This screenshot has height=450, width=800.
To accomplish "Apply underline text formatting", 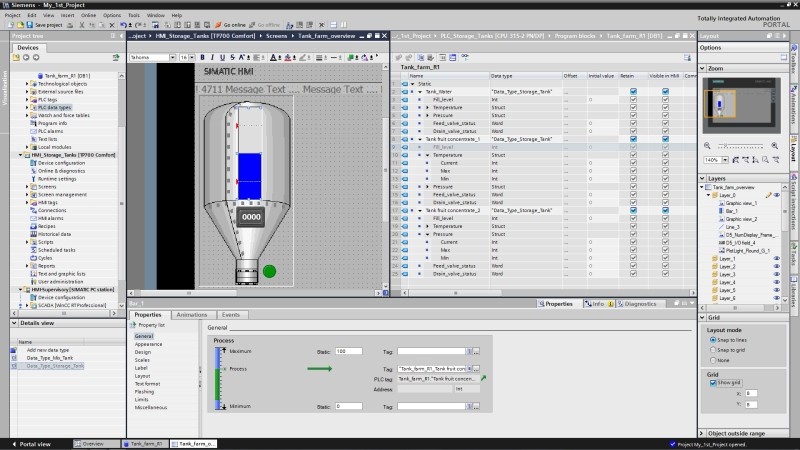I will coord(222,57).
